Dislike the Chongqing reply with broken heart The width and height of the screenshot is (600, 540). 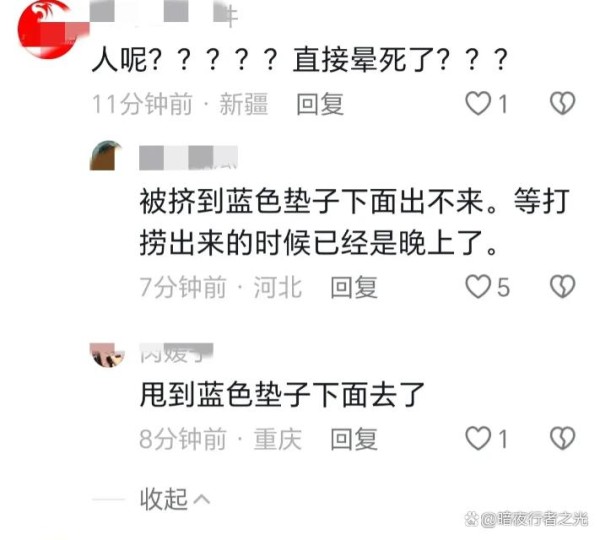point(562,438)
